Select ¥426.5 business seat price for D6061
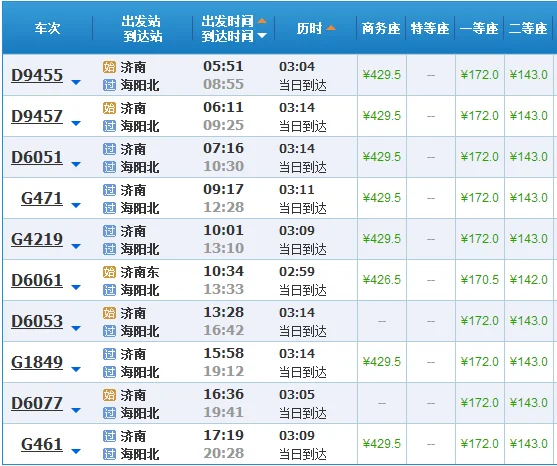 click(382, 280)
